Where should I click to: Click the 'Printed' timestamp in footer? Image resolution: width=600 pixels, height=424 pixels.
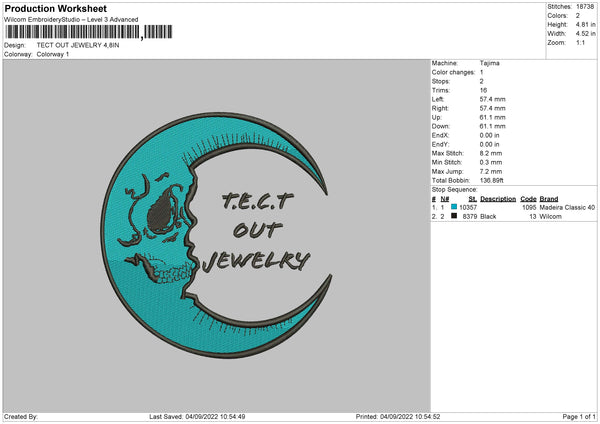tap(398, 417)
